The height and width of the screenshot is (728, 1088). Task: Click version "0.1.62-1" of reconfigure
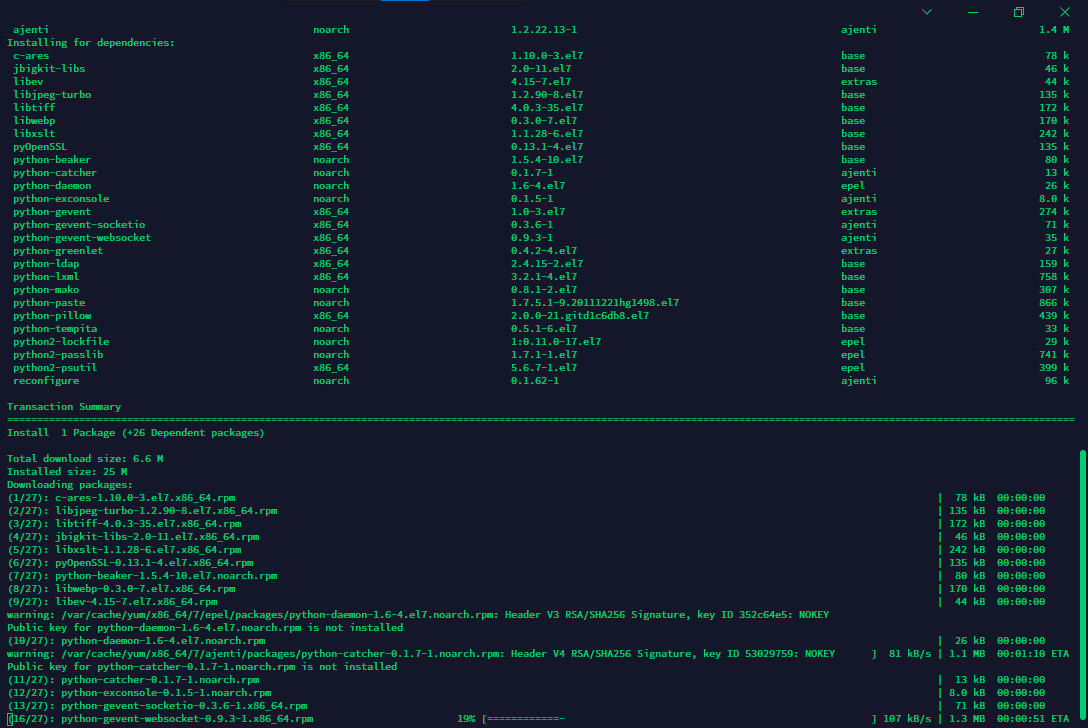coord(535,381)
